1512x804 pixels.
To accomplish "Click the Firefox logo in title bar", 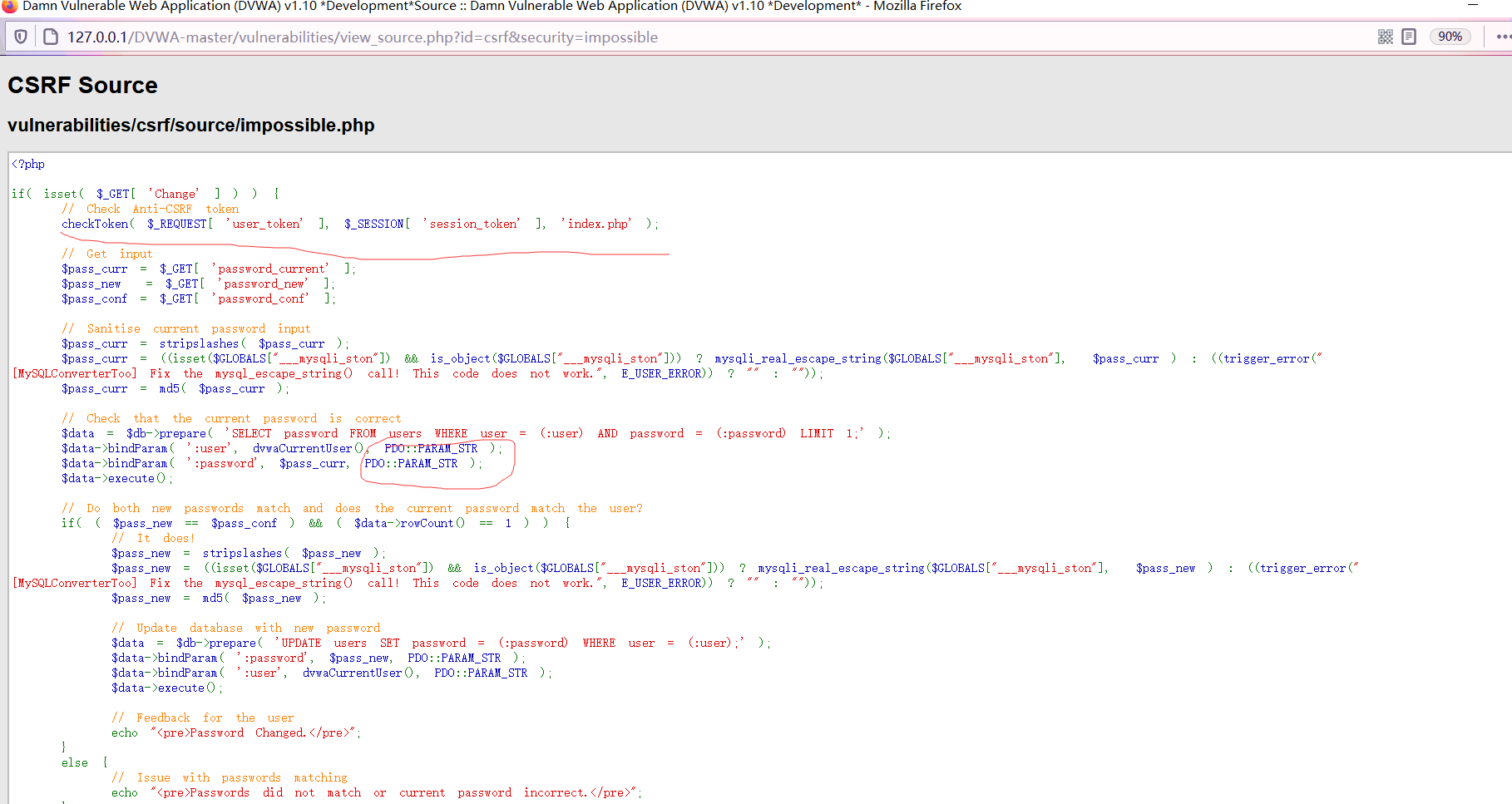I will point(9,6).
